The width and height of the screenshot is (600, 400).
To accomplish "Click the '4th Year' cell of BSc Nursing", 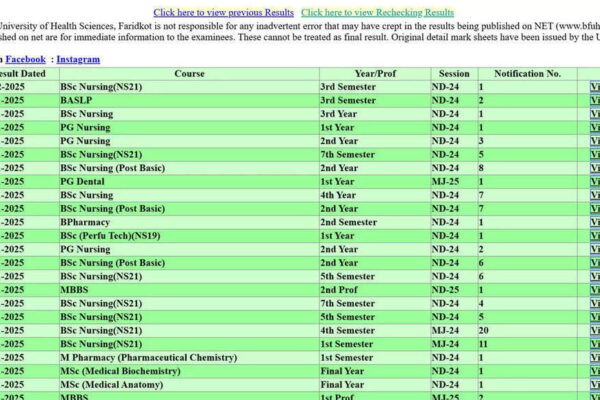I will 375,195.
